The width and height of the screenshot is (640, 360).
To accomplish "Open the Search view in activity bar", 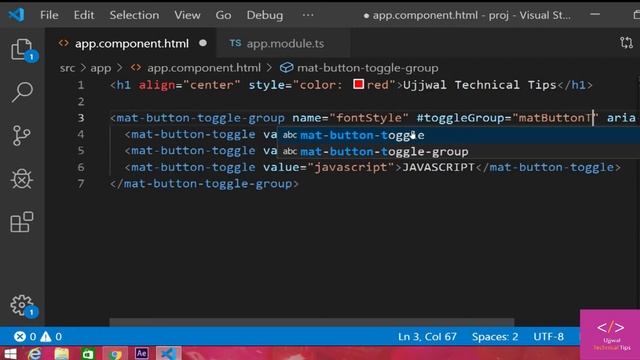I will (22, 92).
